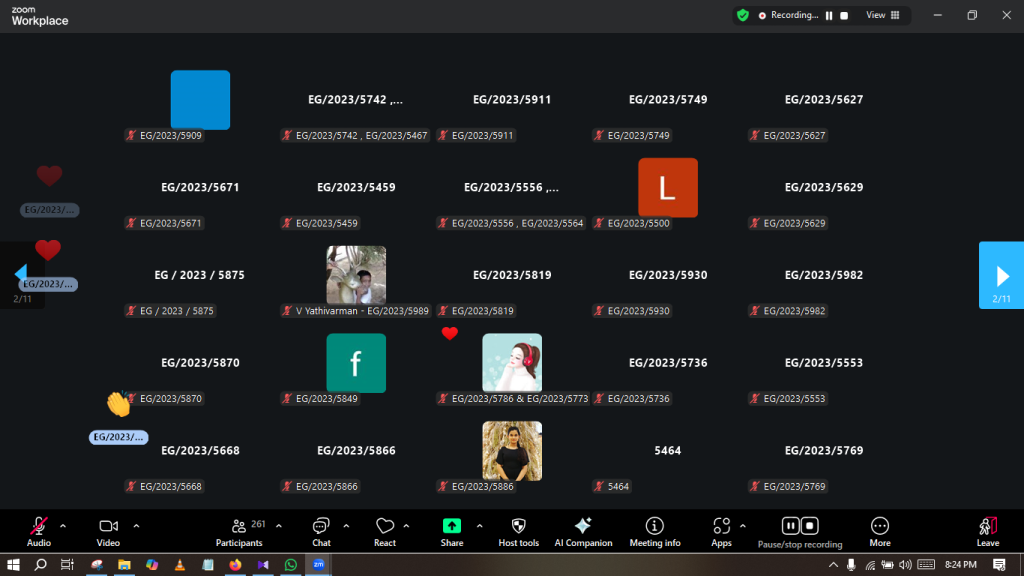Pause the recording from the top bar

coord(829,15)
